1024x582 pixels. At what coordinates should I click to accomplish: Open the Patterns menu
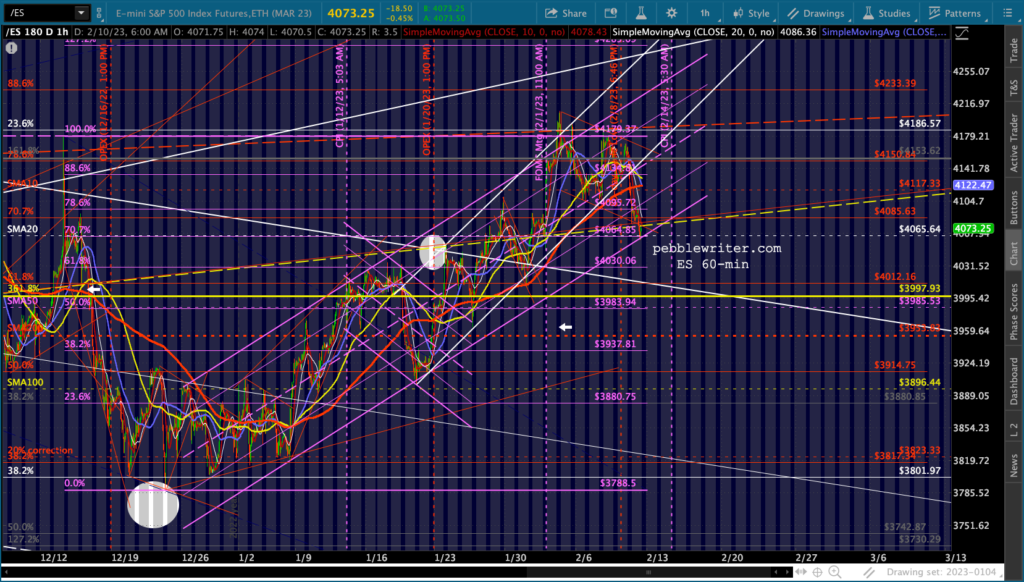tap(954, 13)
